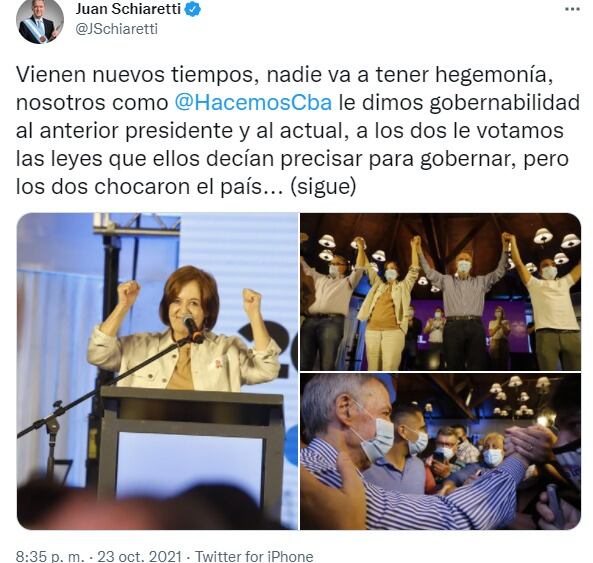
Task: Open photo of masked man shaking hands
Action: (441, 451)
